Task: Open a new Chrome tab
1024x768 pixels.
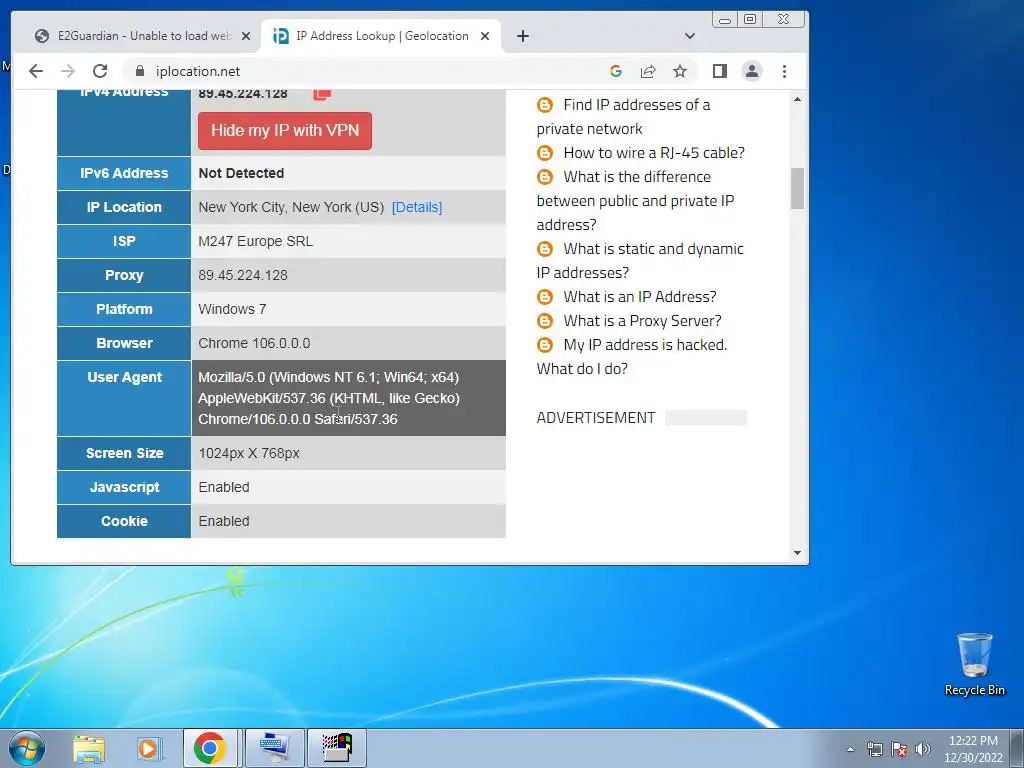Action: click(x=522, y=36)
